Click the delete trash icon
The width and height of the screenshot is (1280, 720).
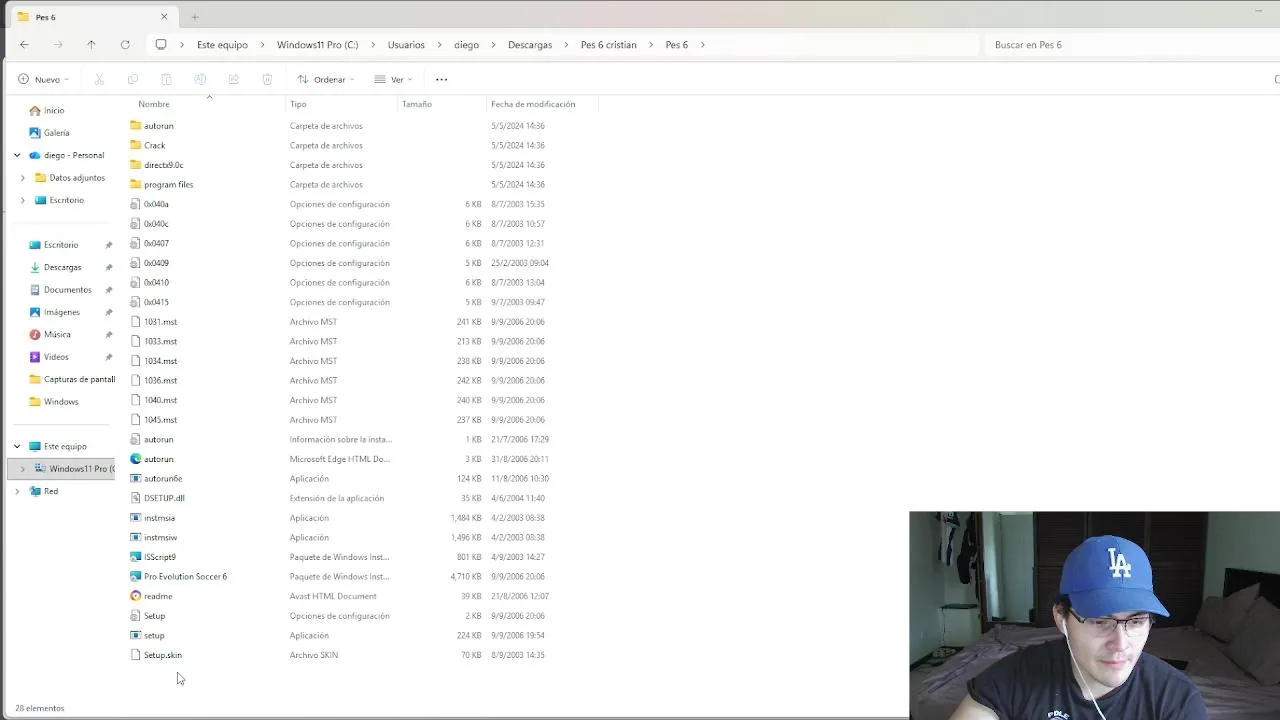[267, 79]
